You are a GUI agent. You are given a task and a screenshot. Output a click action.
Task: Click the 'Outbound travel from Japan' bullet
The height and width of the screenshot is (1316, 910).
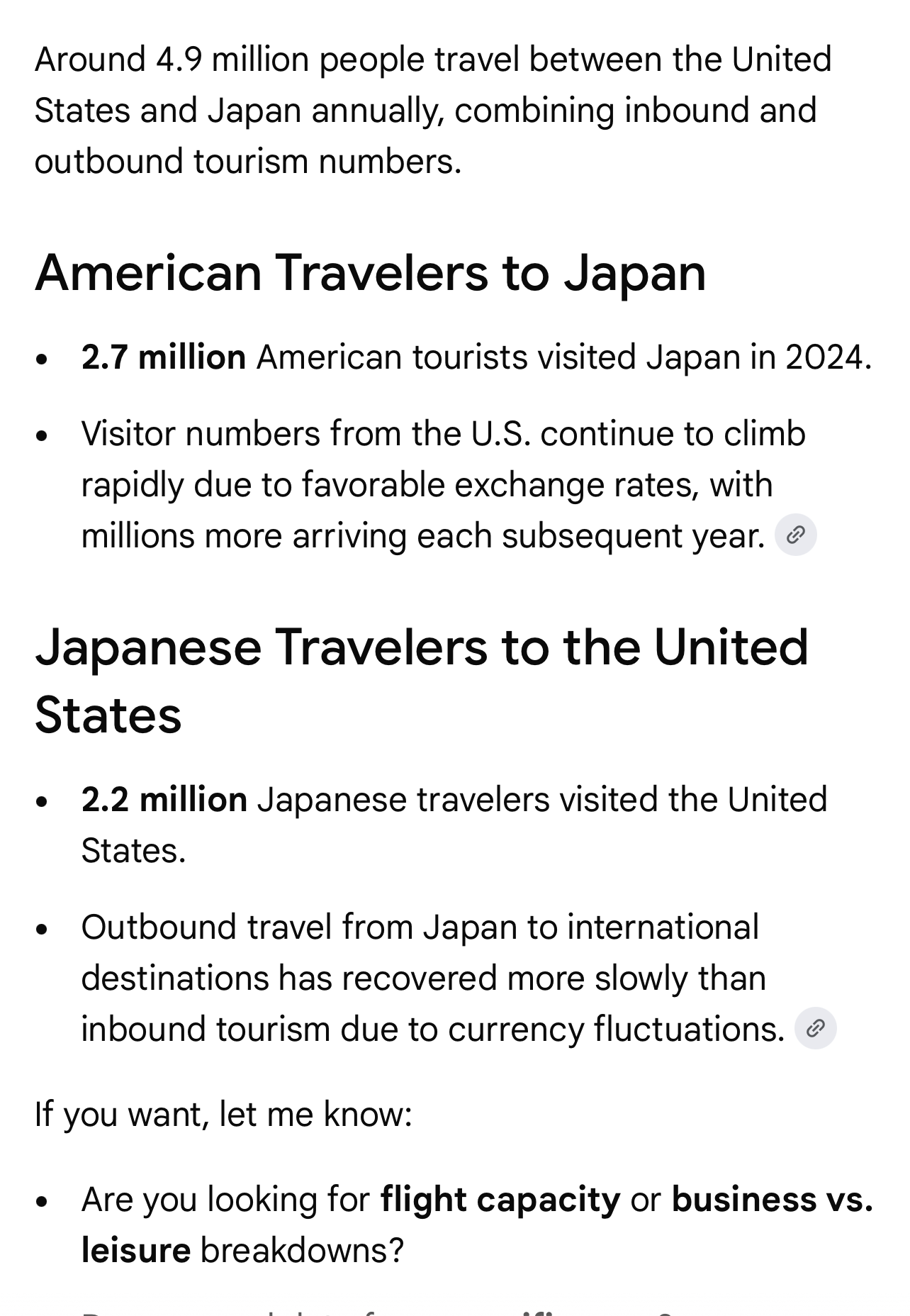[x=433, y=978]
